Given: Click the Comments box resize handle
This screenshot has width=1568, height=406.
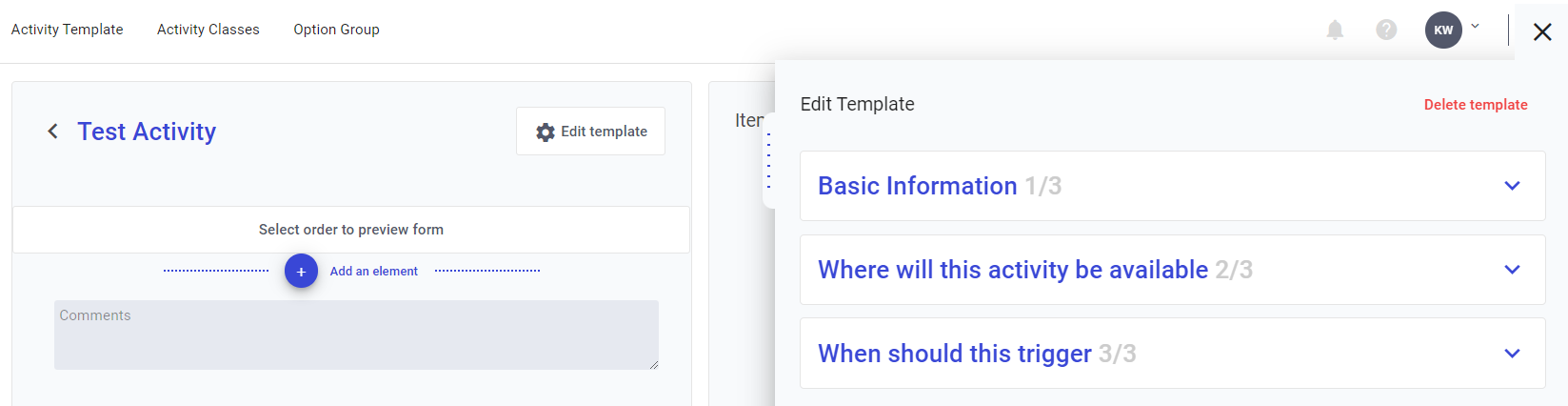Looking at the screenshot, I should [654, 365].
